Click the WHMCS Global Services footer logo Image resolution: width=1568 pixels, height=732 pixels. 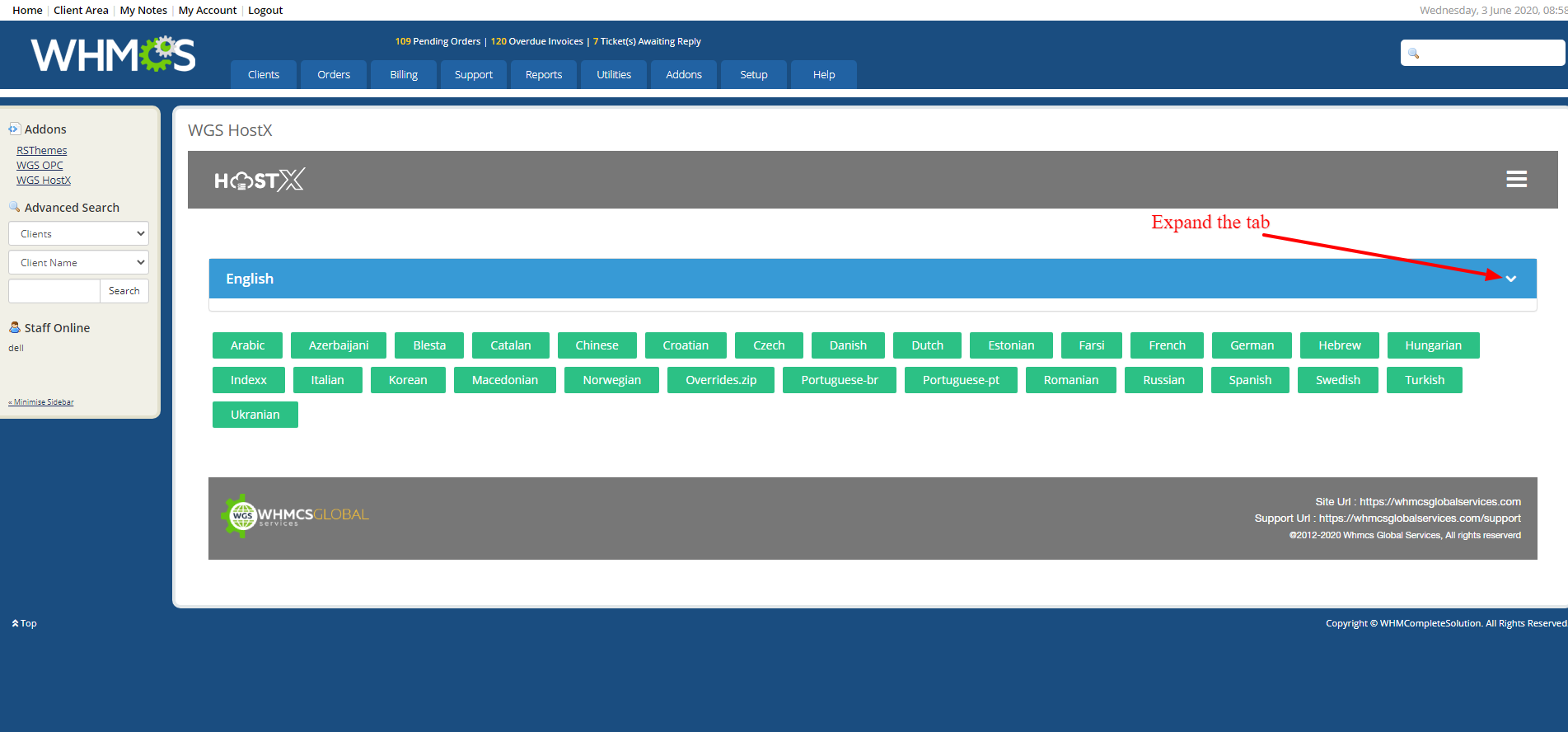point(295,516)
